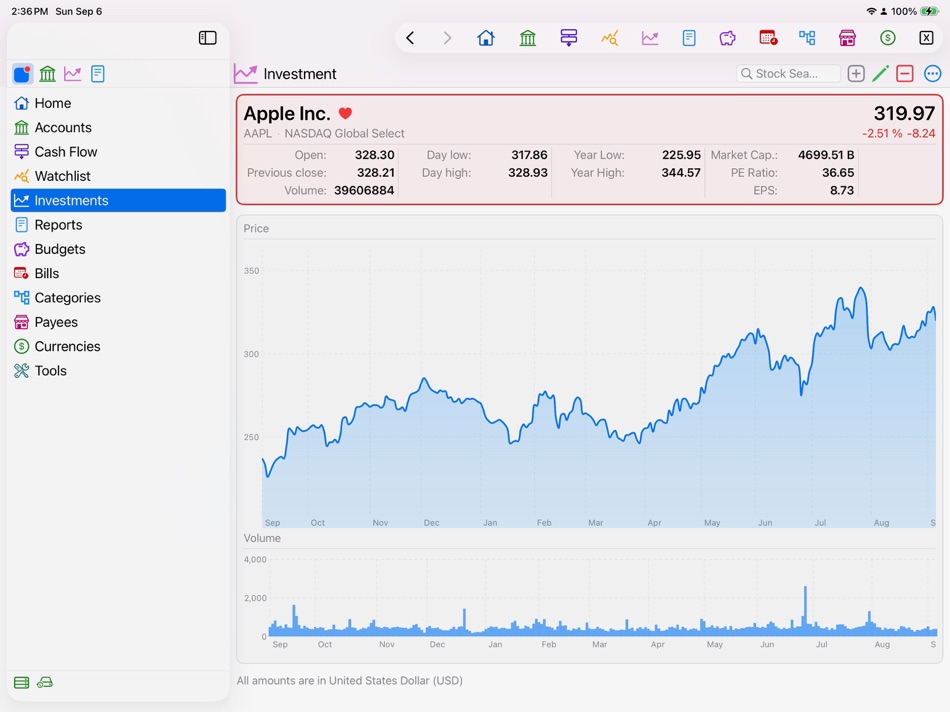The image size is (950, 712).
Task: Open Reports document icon in top toolbar
Action: click(689, 38)
